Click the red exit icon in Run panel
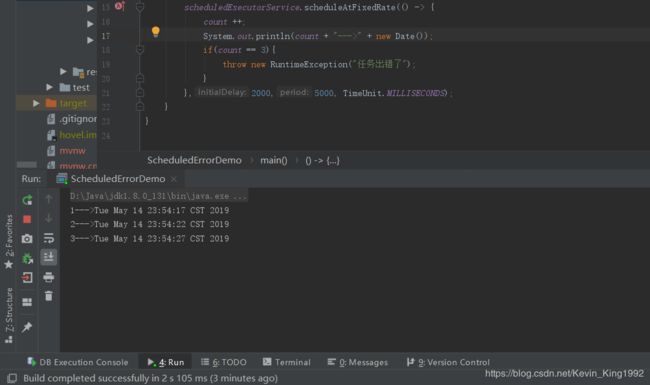 pyautogui.click(x=27, y=277)
